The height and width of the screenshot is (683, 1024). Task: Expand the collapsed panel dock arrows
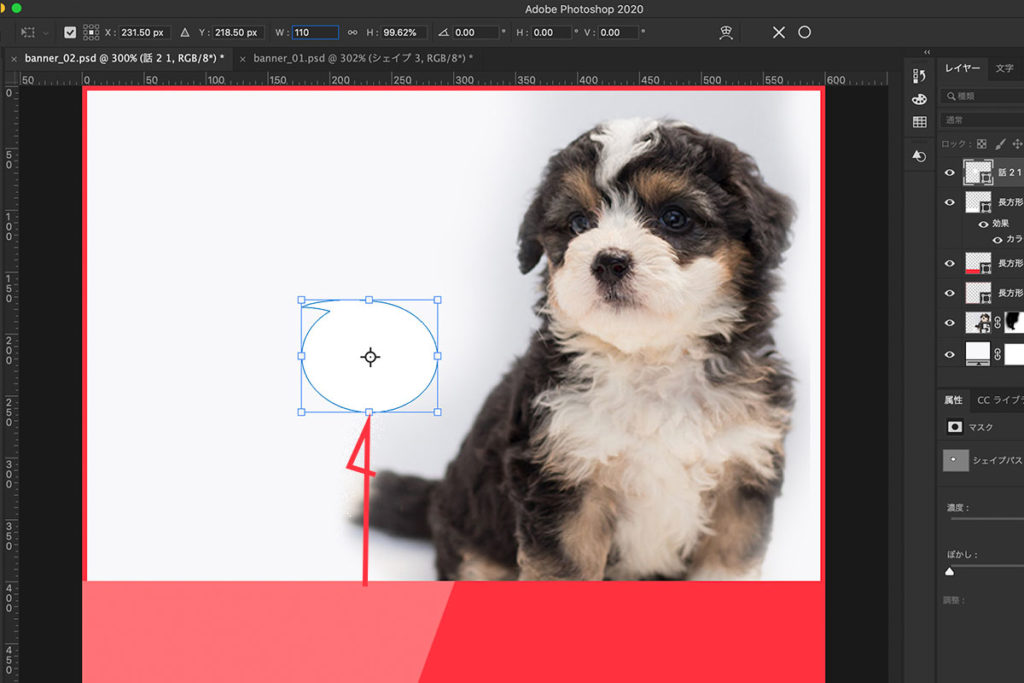(926, 52)
